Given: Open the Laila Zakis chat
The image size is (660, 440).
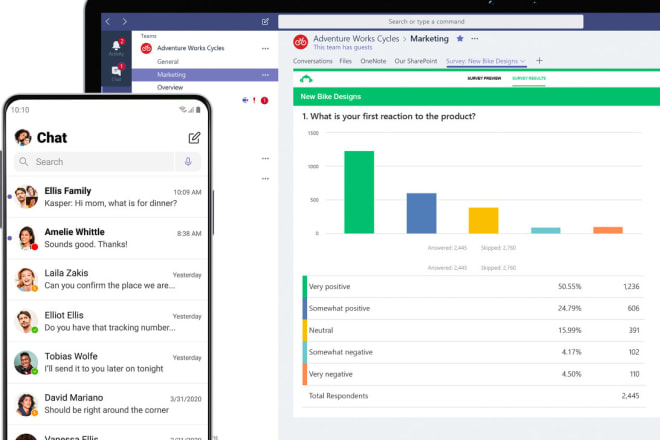Looking at the screenshot, I should pyautogui.click(x=108, y=280).
